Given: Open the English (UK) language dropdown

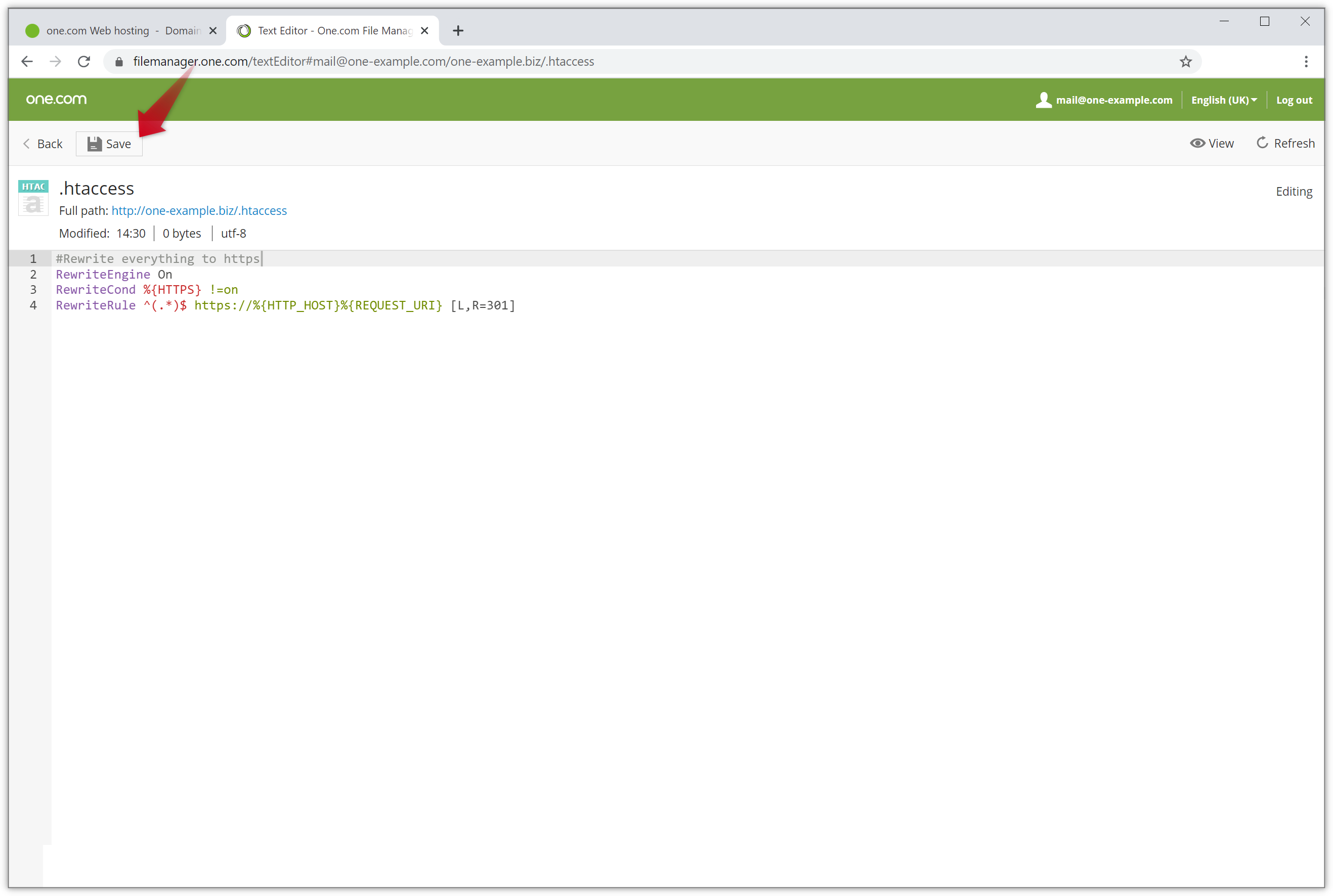Looking at the screenshot, I should [1224, 100].
